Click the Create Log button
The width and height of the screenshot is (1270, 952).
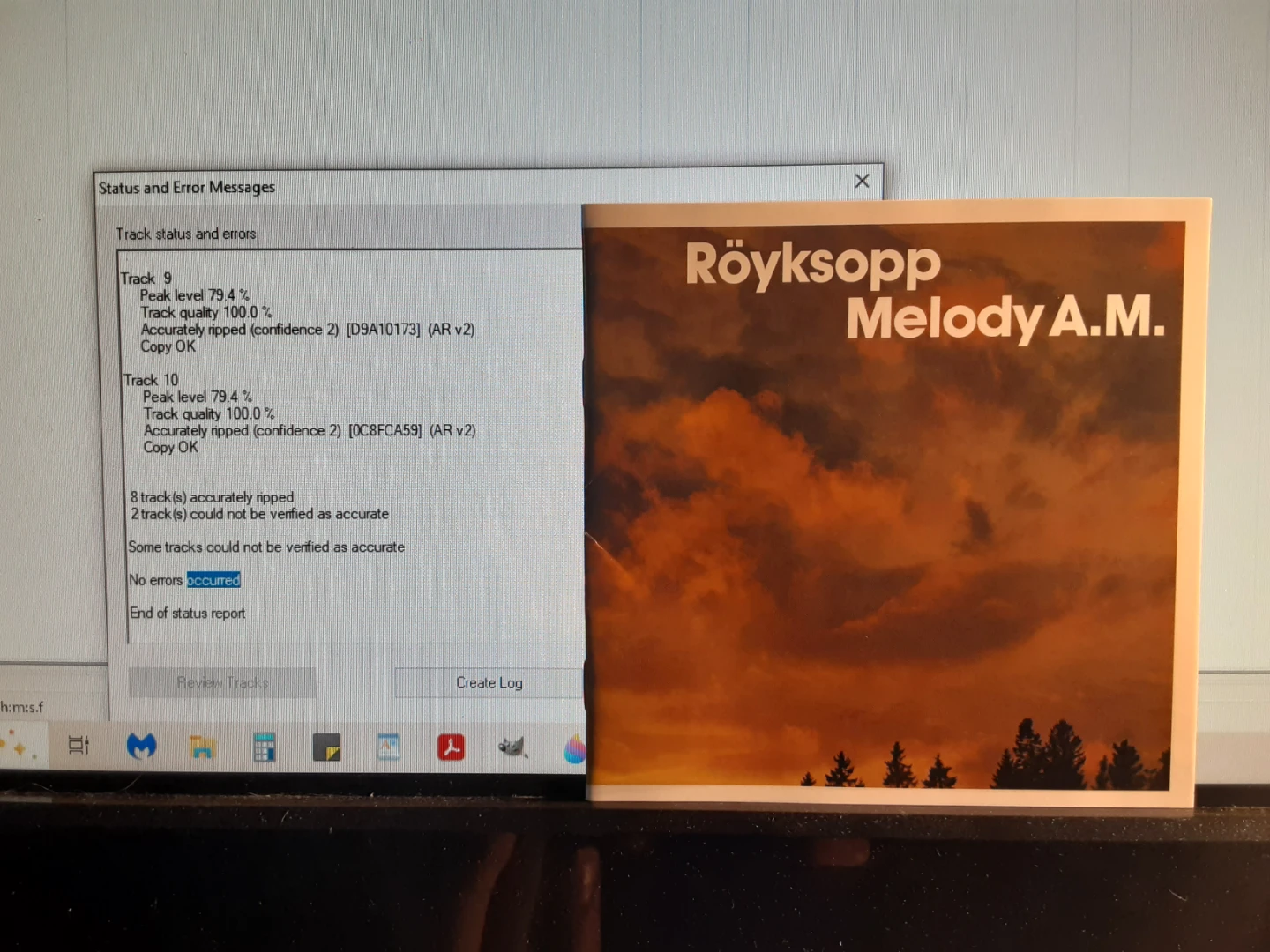(489, 683)
